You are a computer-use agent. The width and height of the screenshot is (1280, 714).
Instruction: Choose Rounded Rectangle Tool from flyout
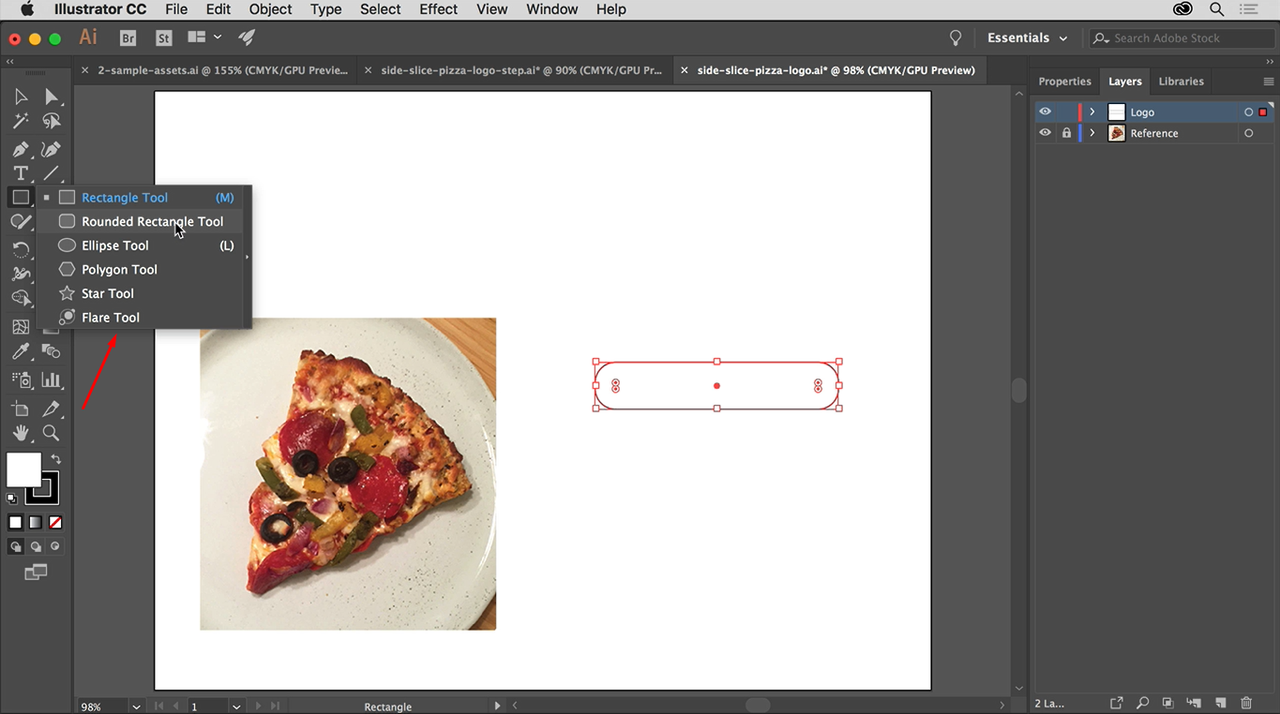(141, 221)
